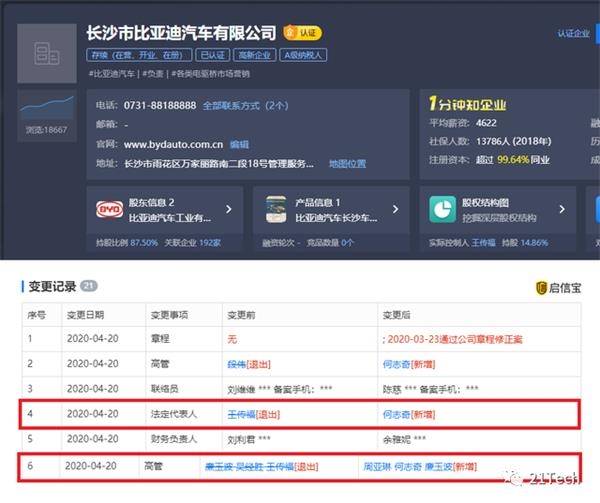Open 全部联系方式 (2个) link

(x=245, y=106)
